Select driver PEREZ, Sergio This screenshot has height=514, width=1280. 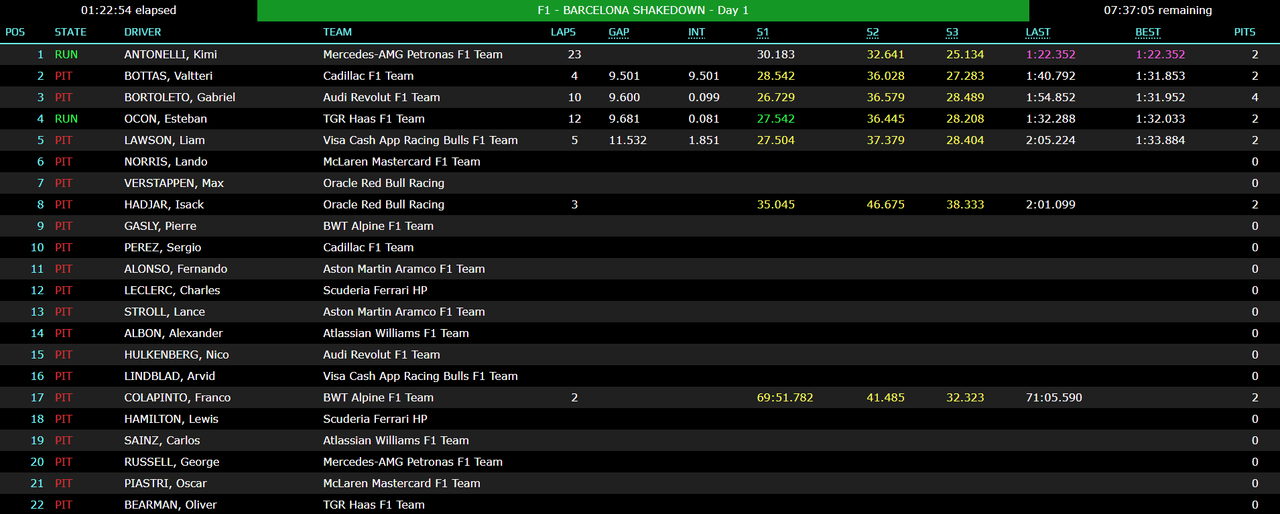pyautogui.click(x=163, y=248)
